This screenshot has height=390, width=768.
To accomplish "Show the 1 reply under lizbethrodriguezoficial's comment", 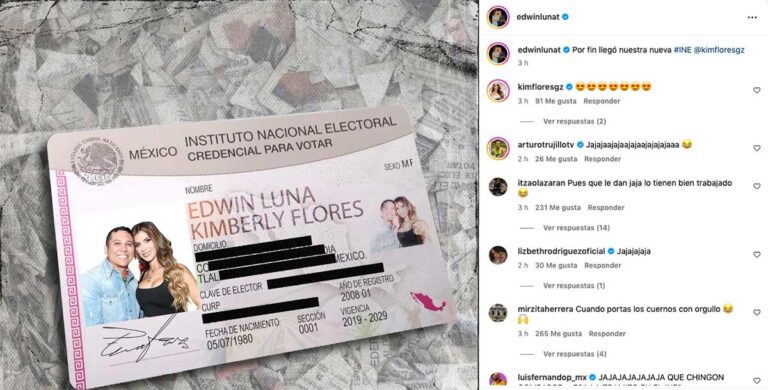I will (574, 285).
